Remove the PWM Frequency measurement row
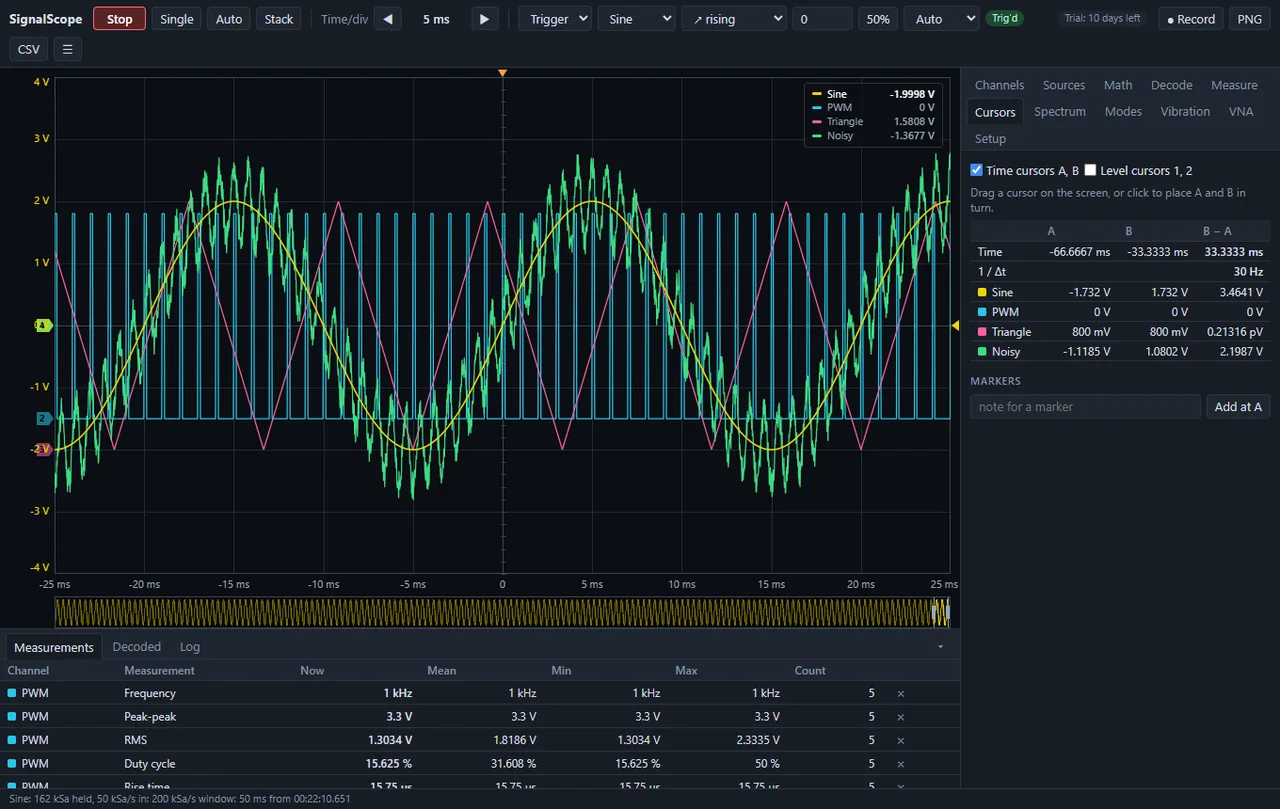This screenshot has height=809, width=1280. 900,693
